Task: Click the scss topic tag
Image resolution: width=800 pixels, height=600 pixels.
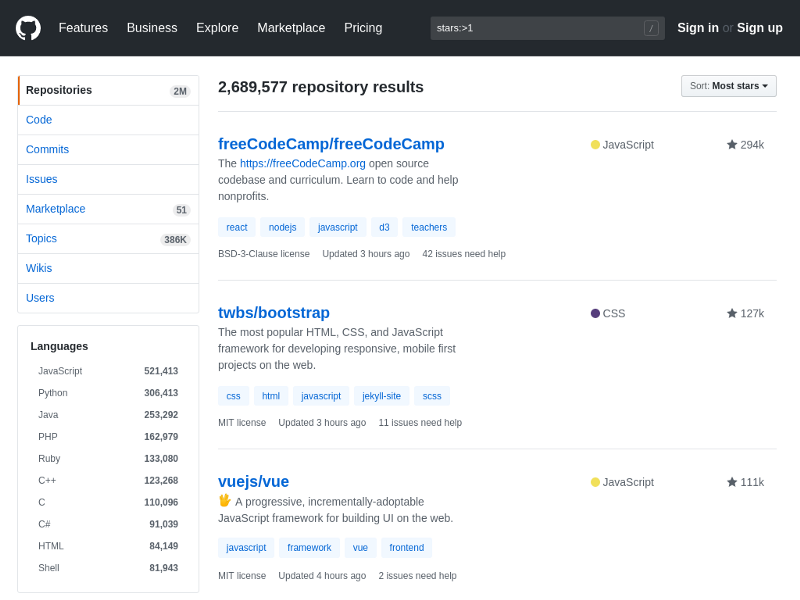Action: pyautogui.click(x=432, y=396)
